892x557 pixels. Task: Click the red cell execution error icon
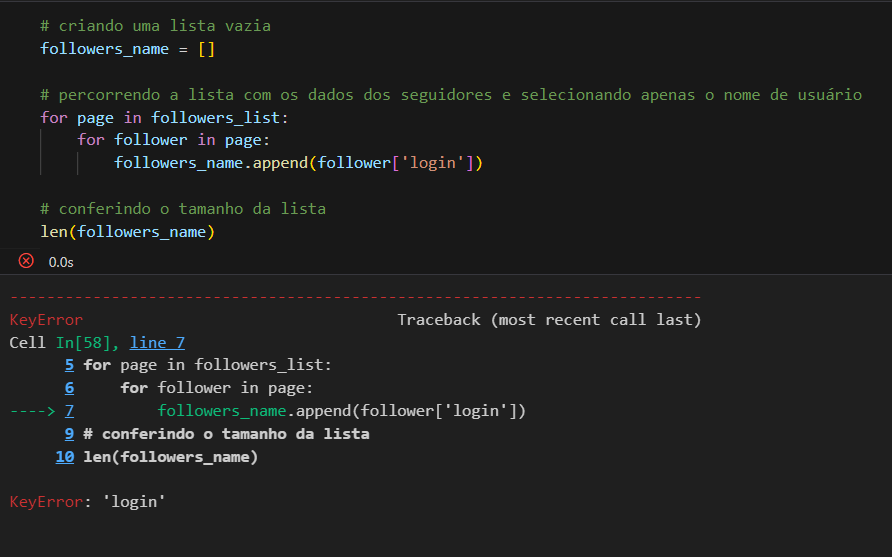click(x=26, y=261)
